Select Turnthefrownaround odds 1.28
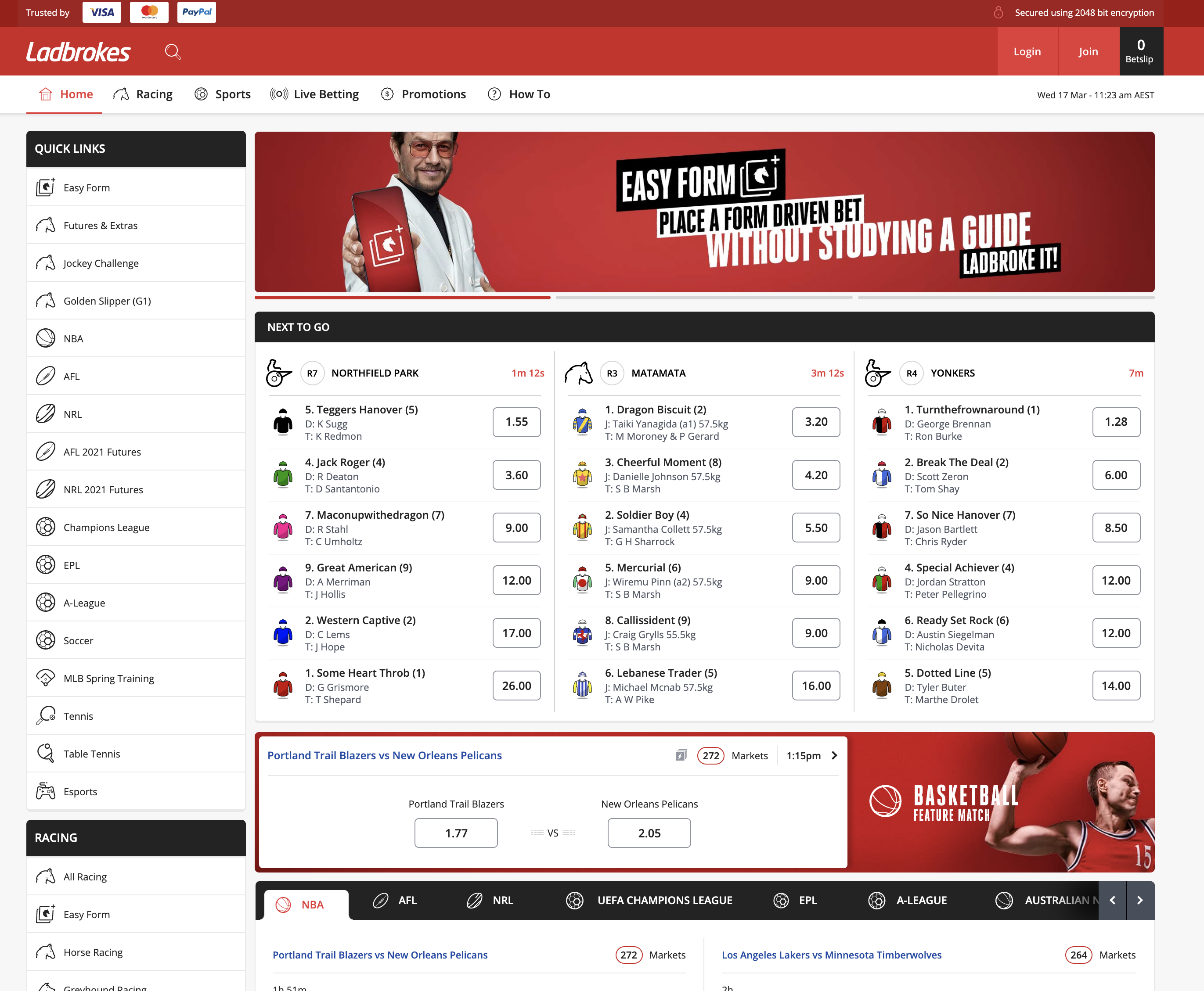Viewport: 1204px width, 991px height. [1116, 422]
